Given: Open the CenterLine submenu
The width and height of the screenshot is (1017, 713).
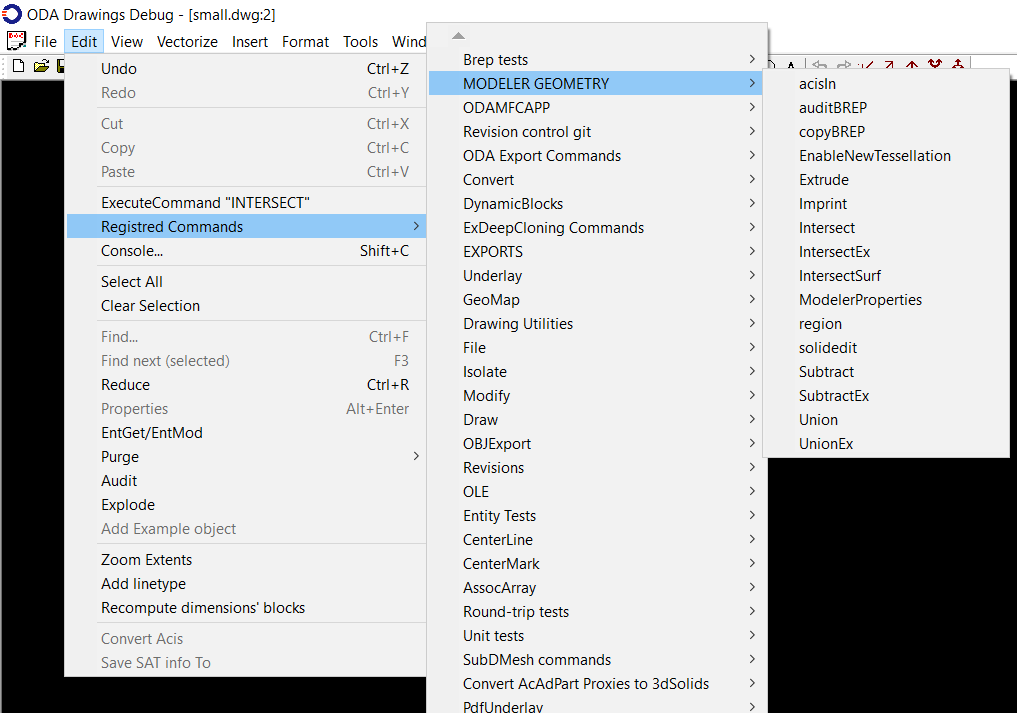Looking at the screenshot, I should click(597, 540).
